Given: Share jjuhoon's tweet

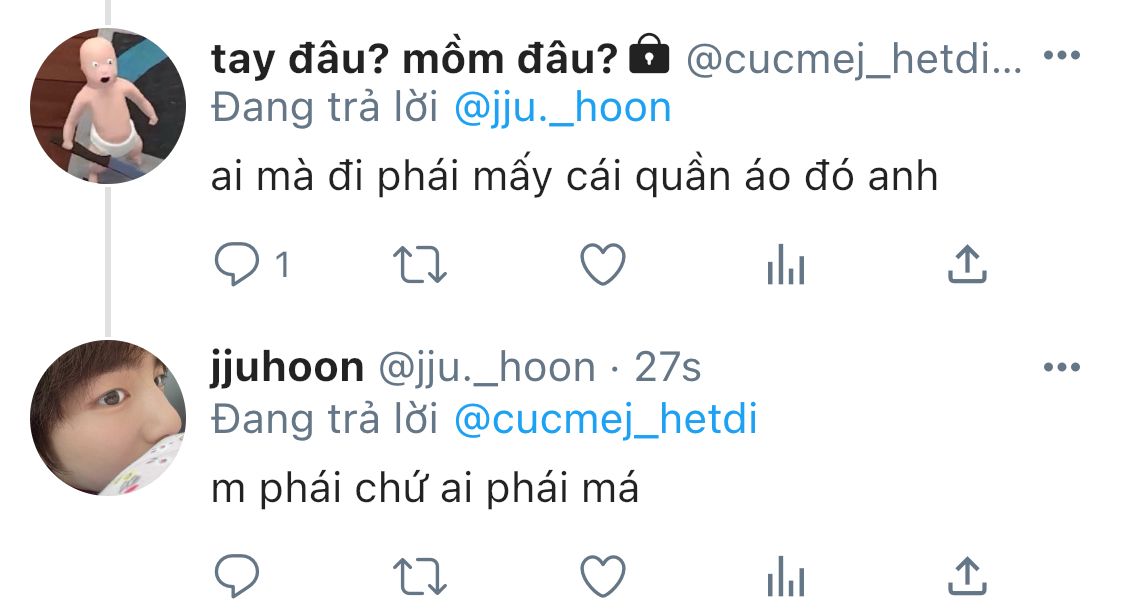Looking at the screenshot, I should (967, 576).
